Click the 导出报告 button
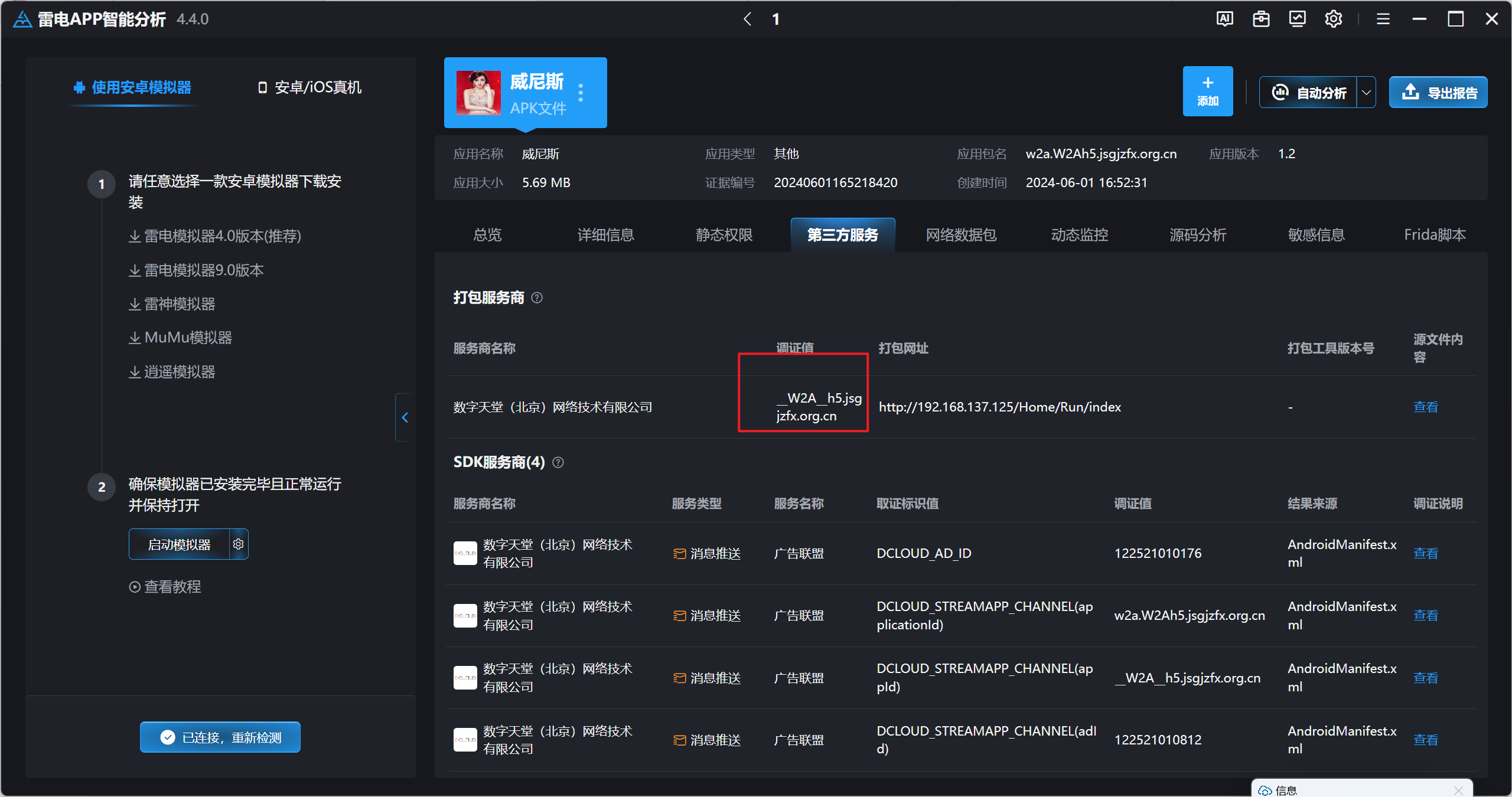Screen dimensions: 1512x797 1438,93
